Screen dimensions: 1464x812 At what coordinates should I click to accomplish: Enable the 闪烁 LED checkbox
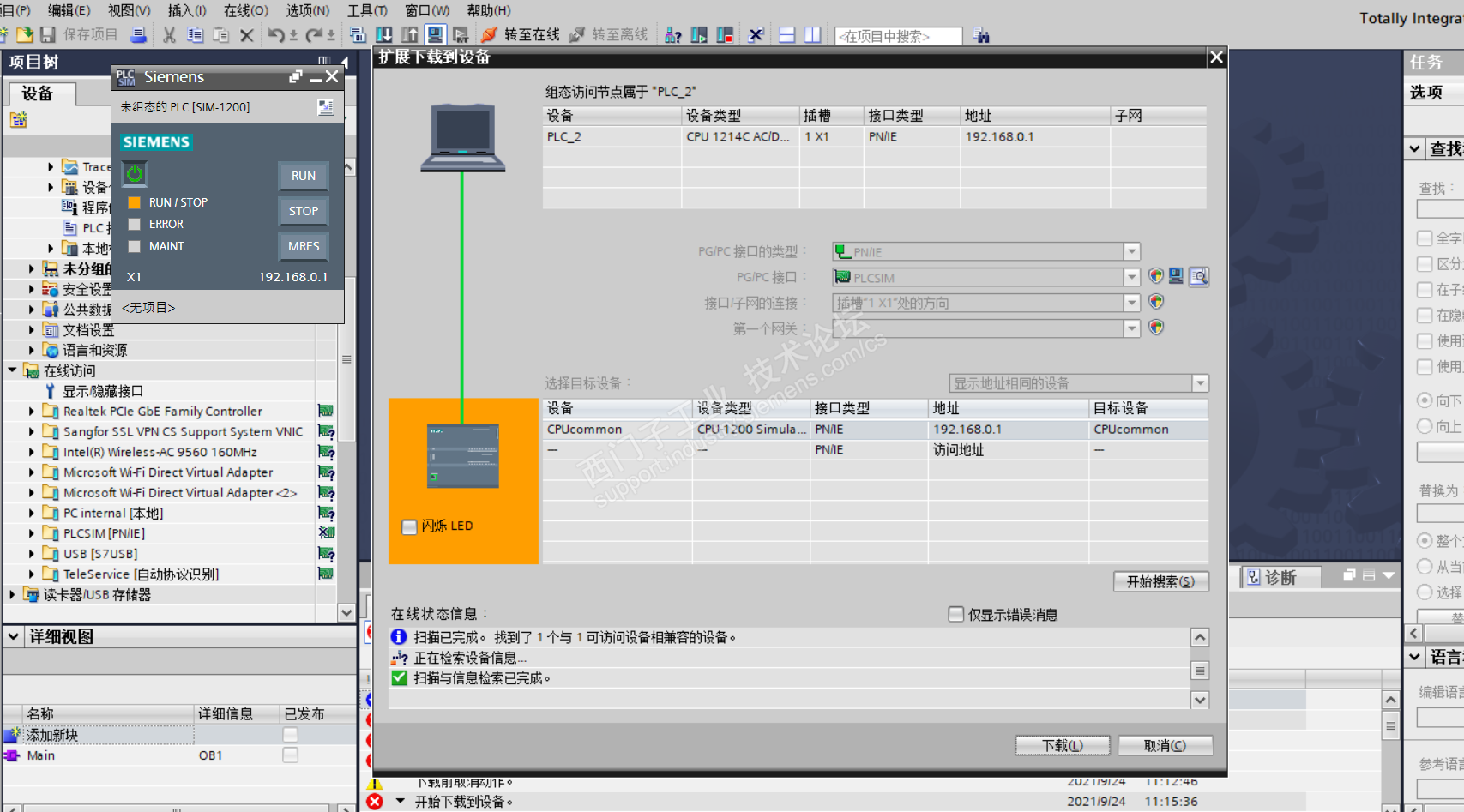tap(409, 526)
